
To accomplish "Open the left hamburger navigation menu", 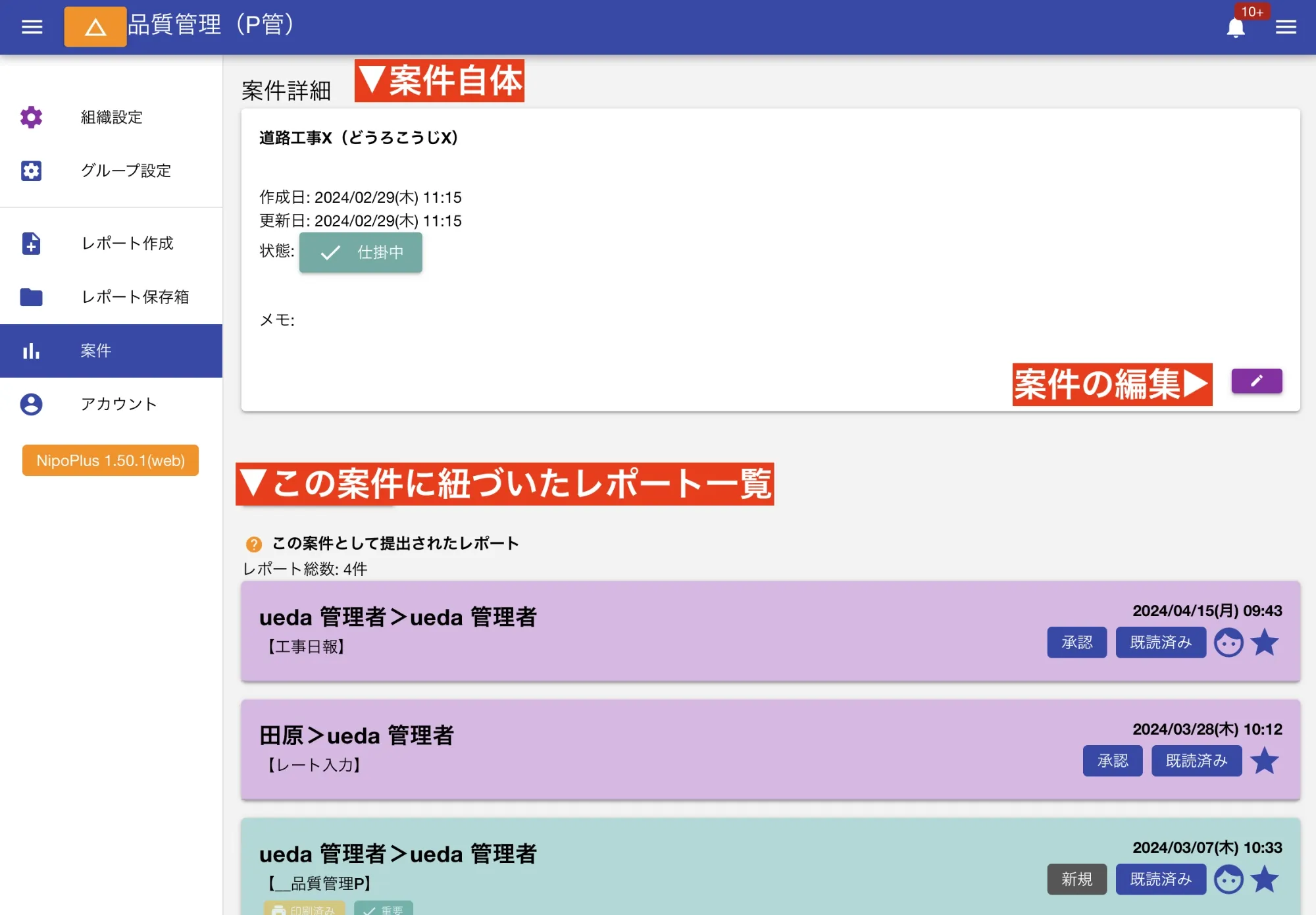I will pos(31,26).
